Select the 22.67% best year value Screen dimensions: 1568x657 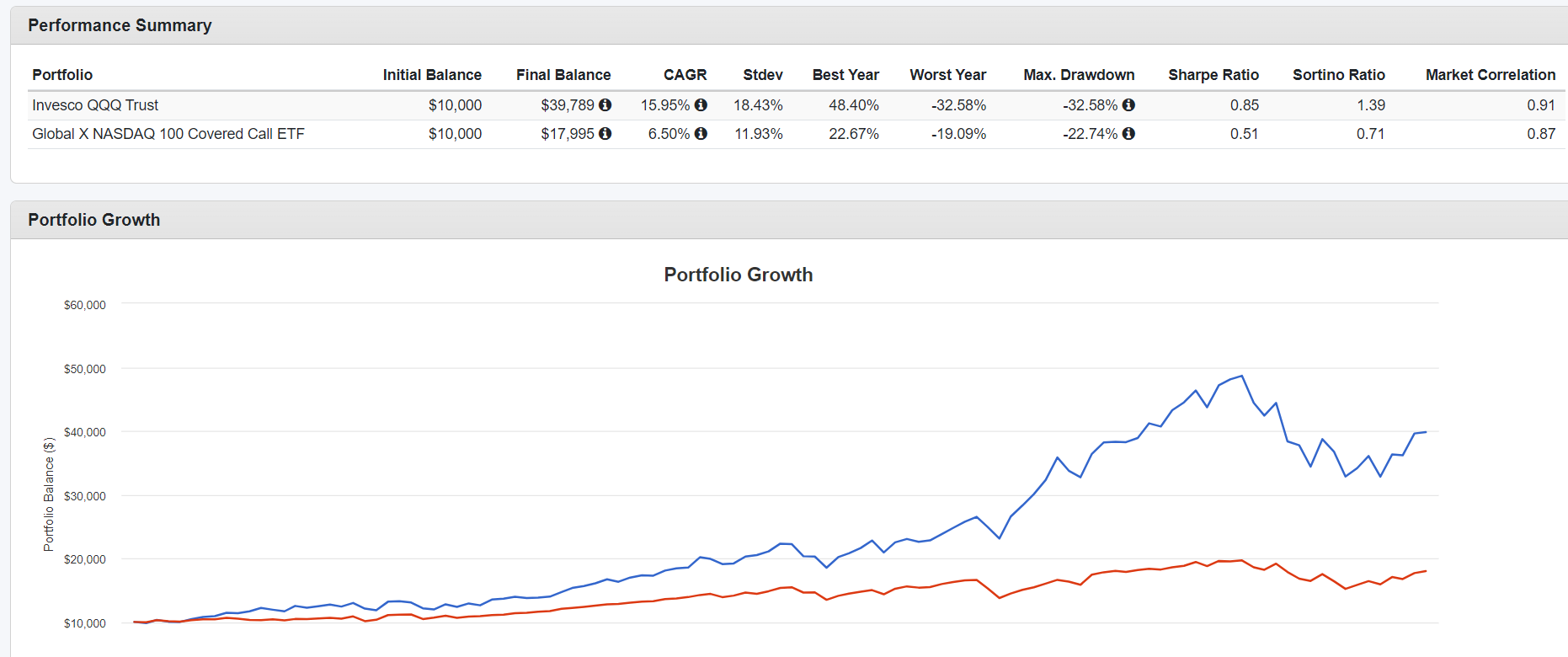(854, 134)
